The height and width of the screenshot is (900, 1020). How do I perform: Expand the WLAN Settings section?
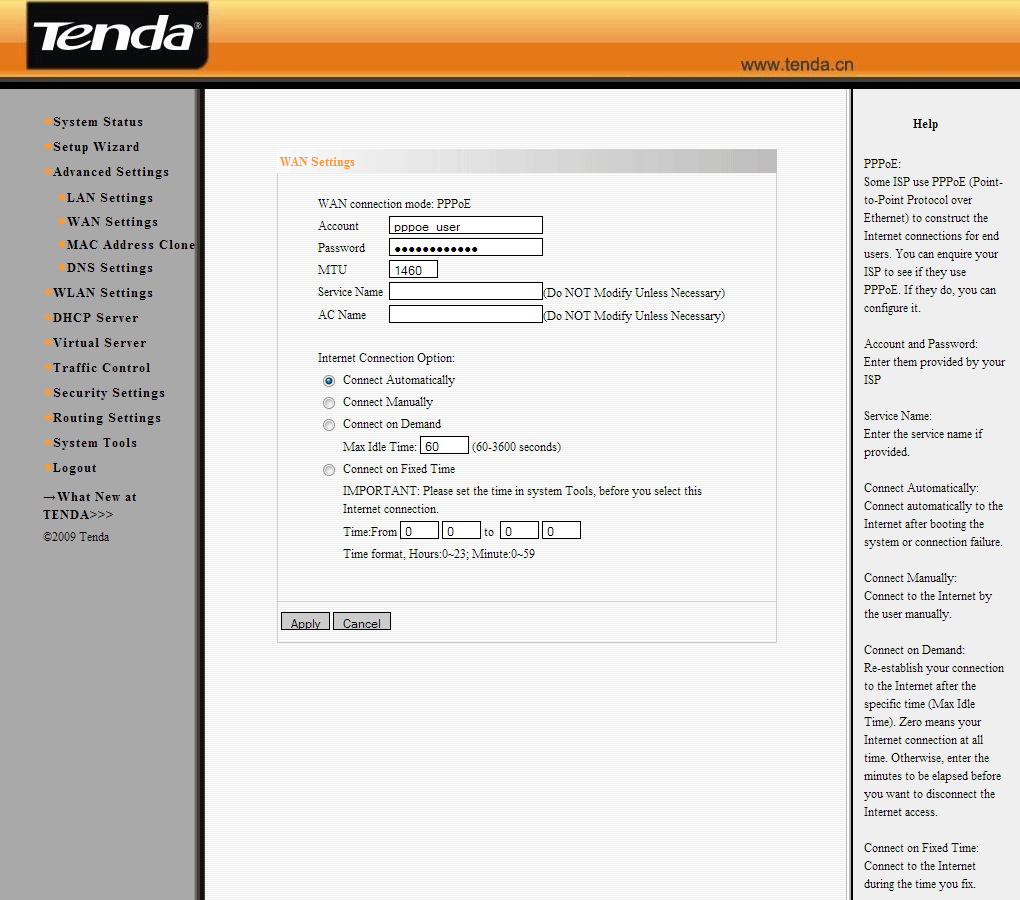(102, 293)
